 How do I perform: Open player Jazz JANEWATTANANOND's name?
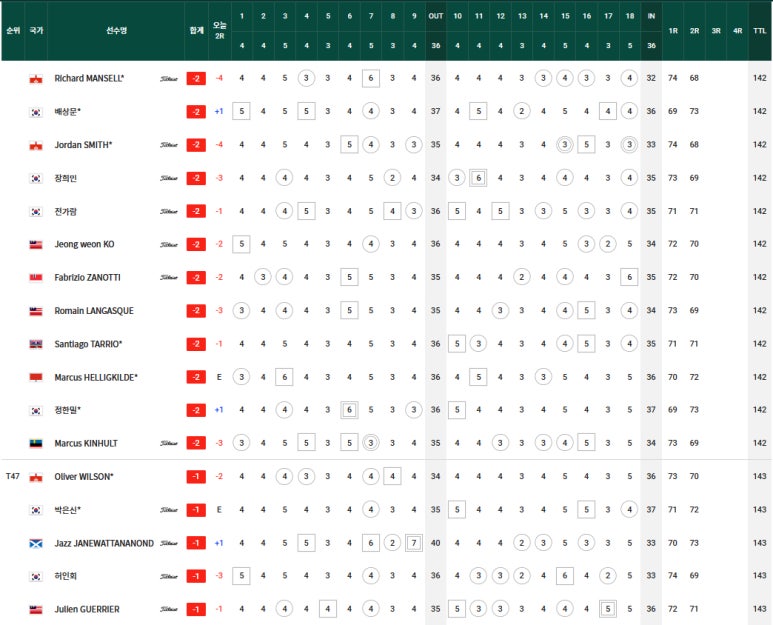tap(104, 543)
